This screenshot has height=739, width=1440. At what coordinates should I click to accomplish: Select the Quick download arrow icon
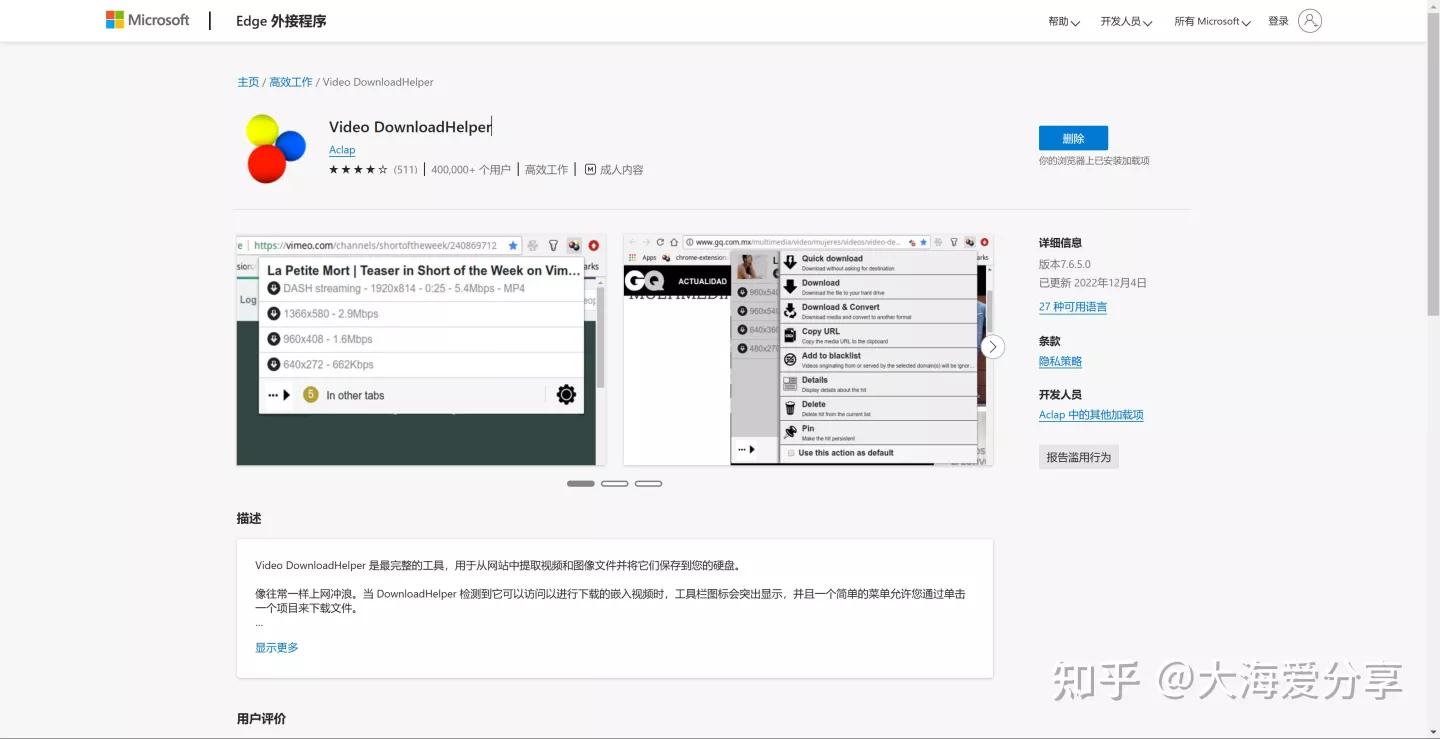tap(790, 260)
